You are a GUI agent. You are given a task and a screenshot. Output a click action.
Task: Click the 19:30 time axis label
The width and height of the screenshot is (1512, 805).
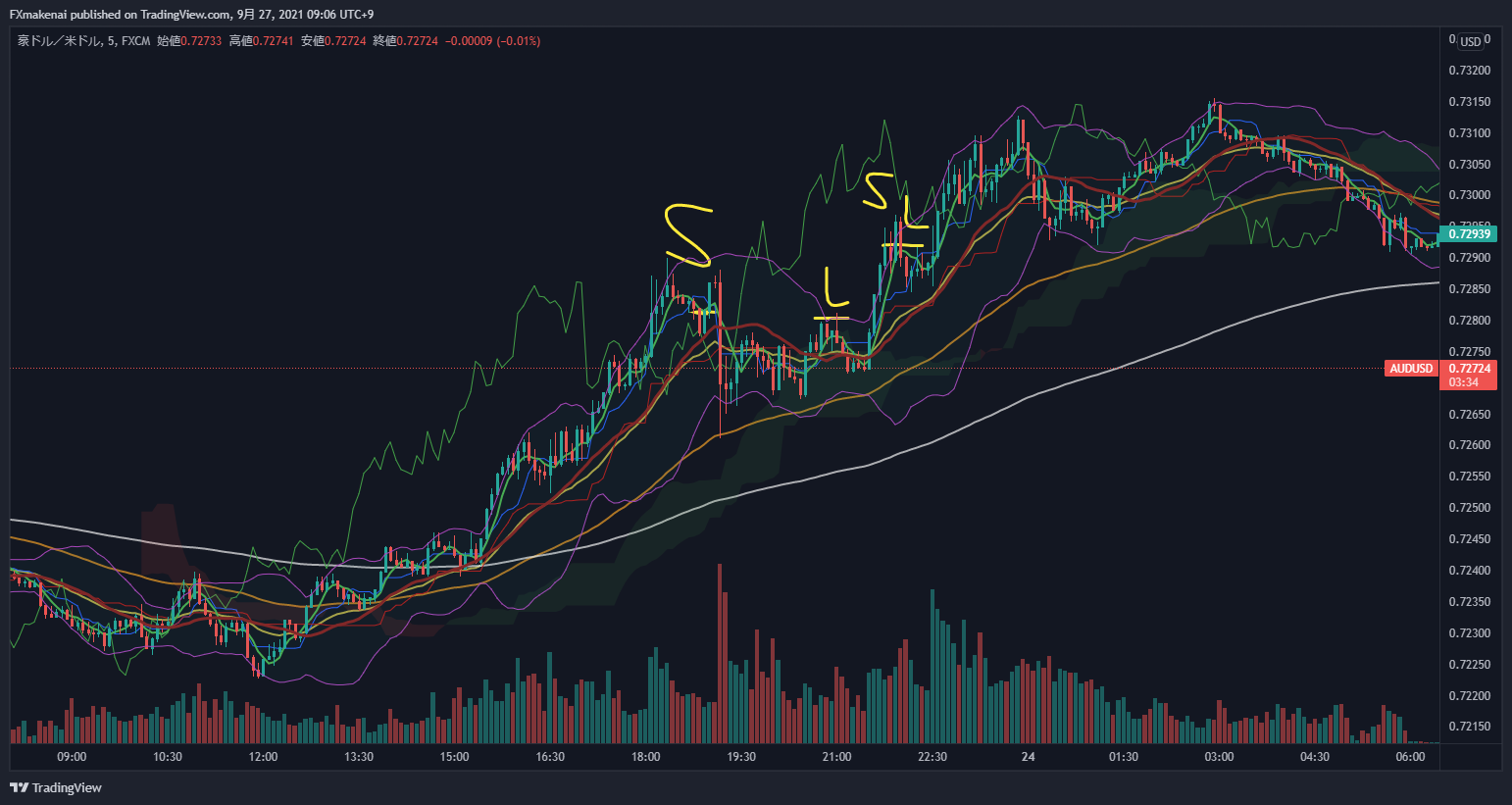[741, 757]
